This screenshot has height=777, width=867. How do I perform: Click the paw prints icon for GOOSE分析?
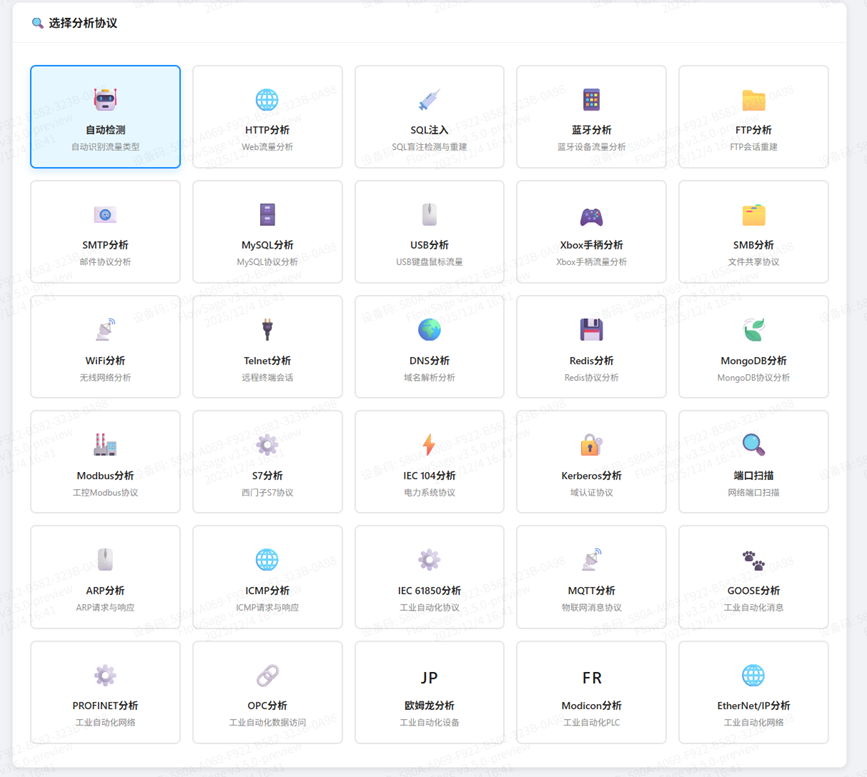(x=754, y=560)
